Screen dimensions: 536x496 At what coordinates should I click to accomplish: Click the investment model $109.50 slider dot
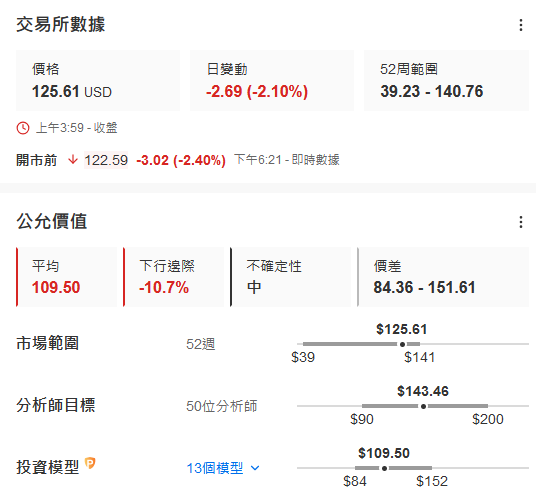384,468
